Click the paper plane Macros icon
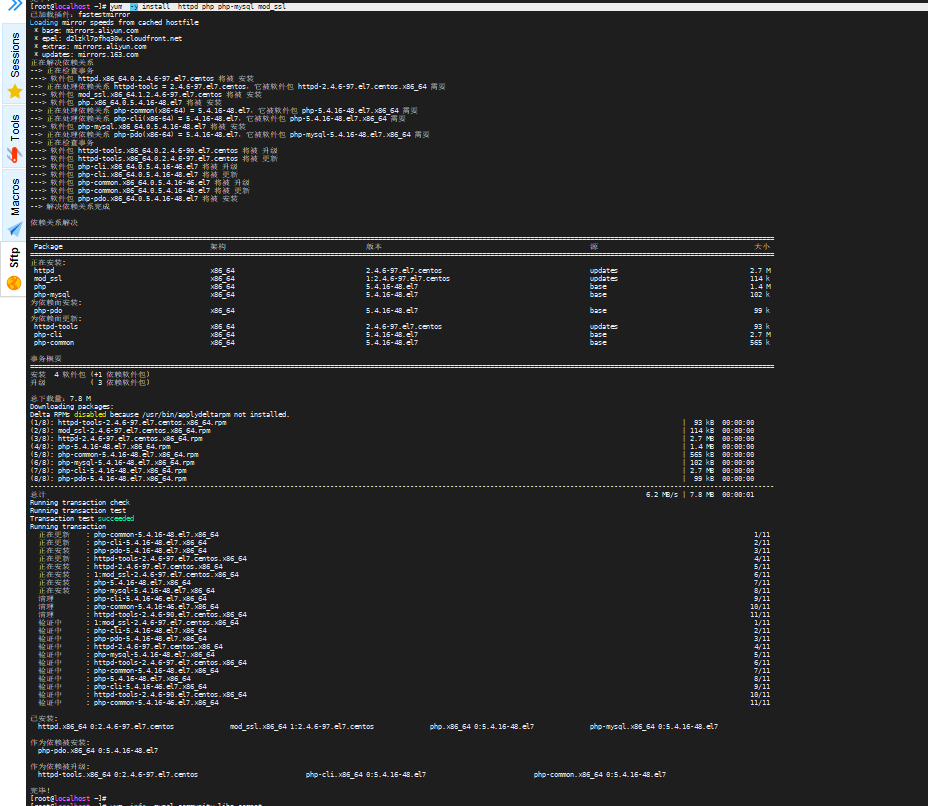928x806 pixels. click(13, 227)
